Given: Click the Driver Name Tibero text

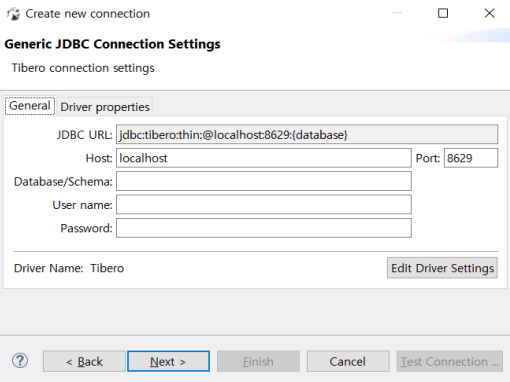Looking at the screenshot, I should coord(69,268).
